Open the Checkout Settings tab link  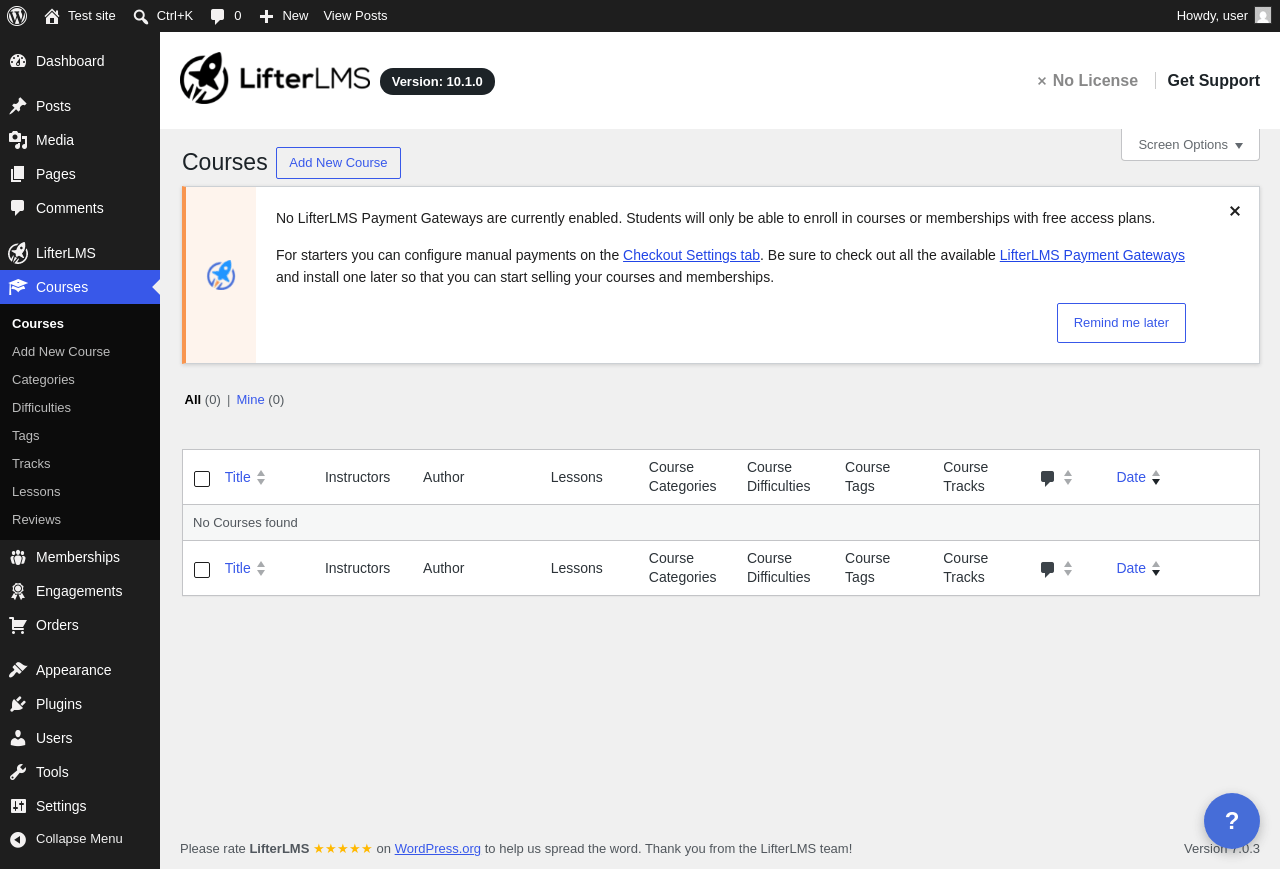691,255
